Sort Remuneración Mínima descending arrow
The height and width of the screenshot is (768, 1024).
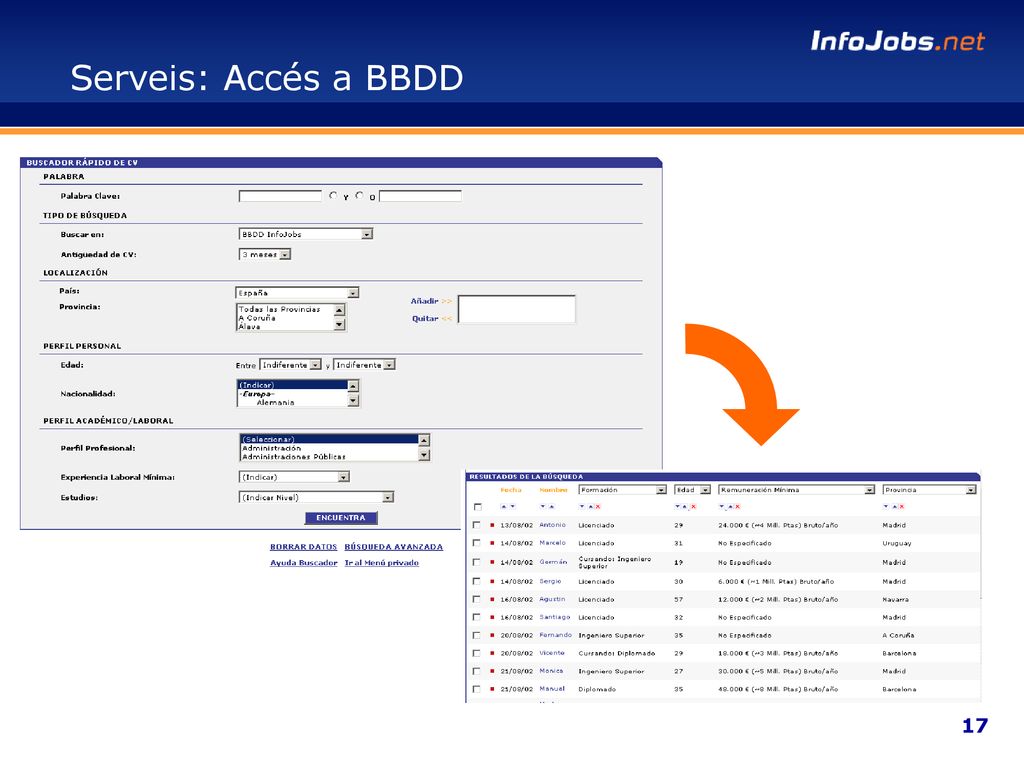[x=721, y=506]
